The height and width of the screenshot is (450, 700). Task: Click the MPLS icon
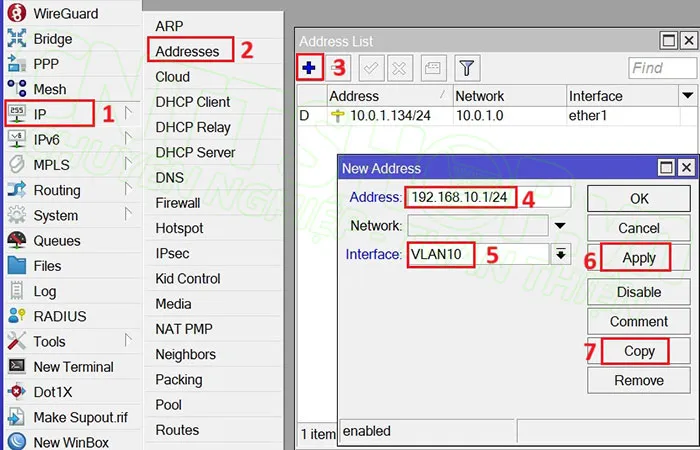[17, 164]
